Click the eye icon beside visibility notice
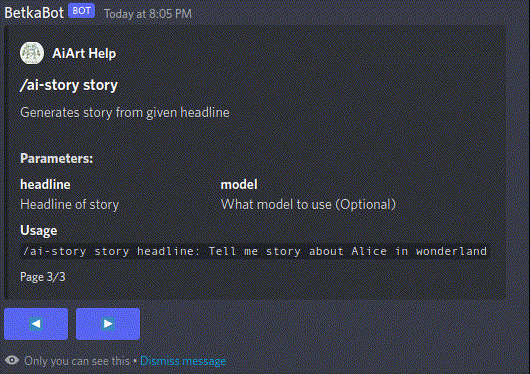The height and width of the screenshot is (374, 530). point(12,360)
